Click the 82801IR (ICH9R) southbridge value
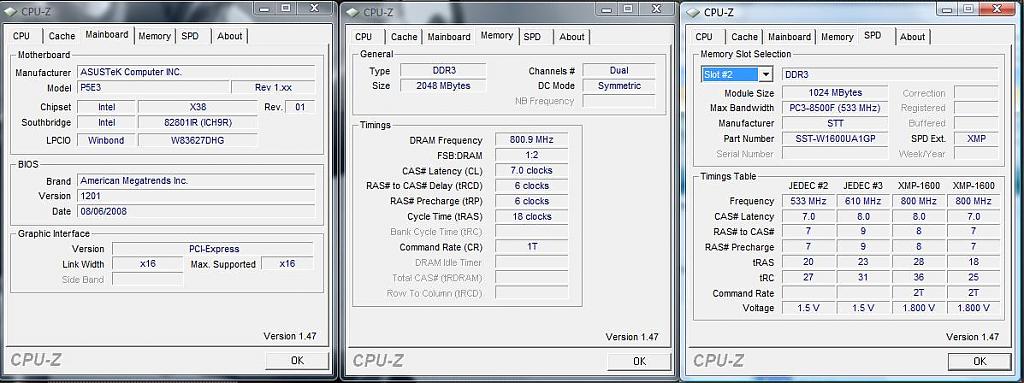Image resolution: width=1024 pixels, height=383 pixels. (x=197, y=122)
